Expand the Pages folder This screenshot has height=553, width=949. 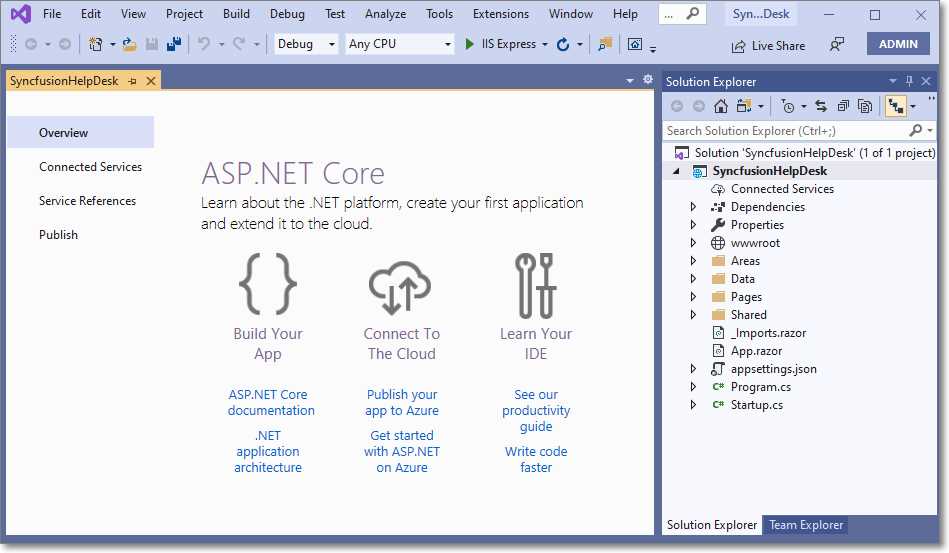coord(694,297)
